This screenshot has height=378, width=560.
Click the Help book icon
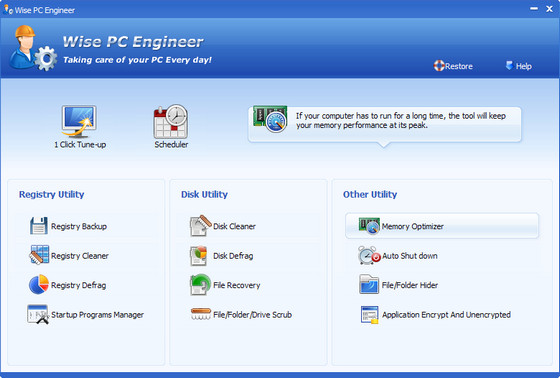[509, 65]
